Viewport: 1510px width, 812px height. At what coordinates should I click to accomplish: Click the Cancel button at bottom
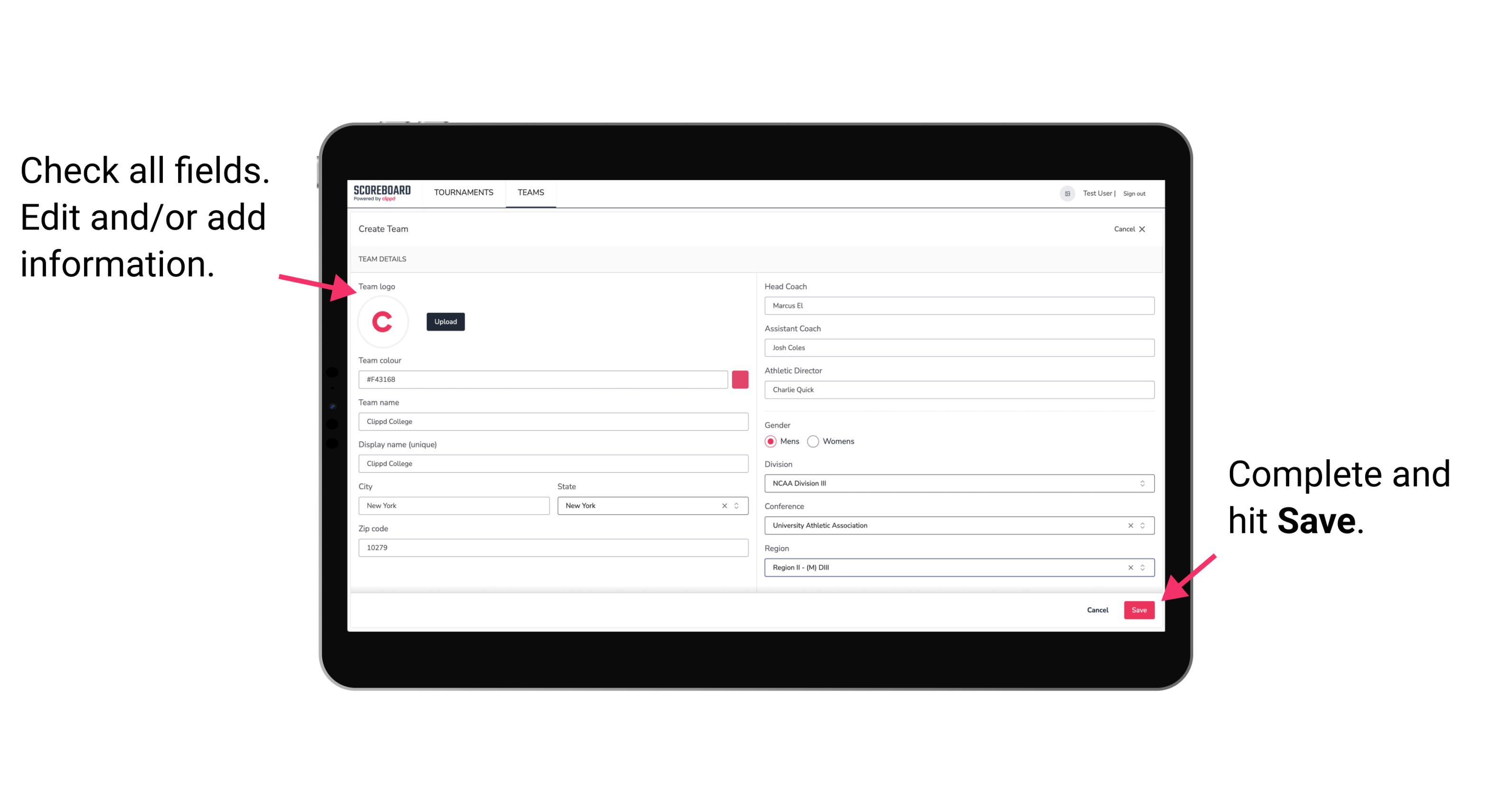click(1097, 608)
